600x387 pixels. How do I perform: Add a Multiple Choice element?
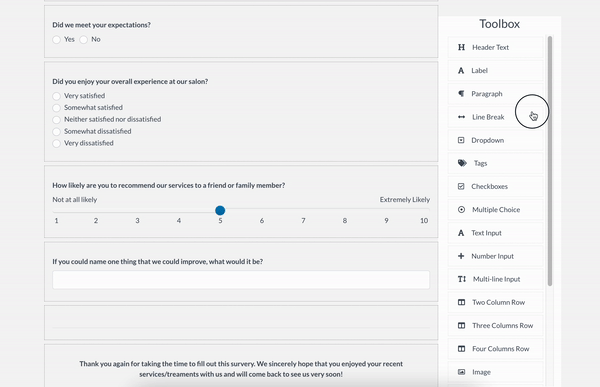(x=496, y=210)
